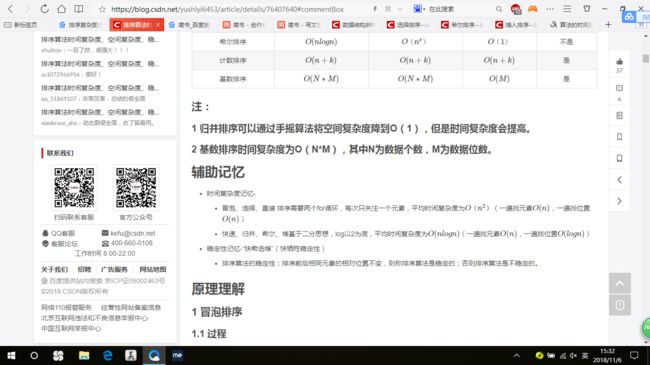Switch to the 插入排序 tab
The height and width of the screenshot is (365, 650).
(x=517, y=25)
